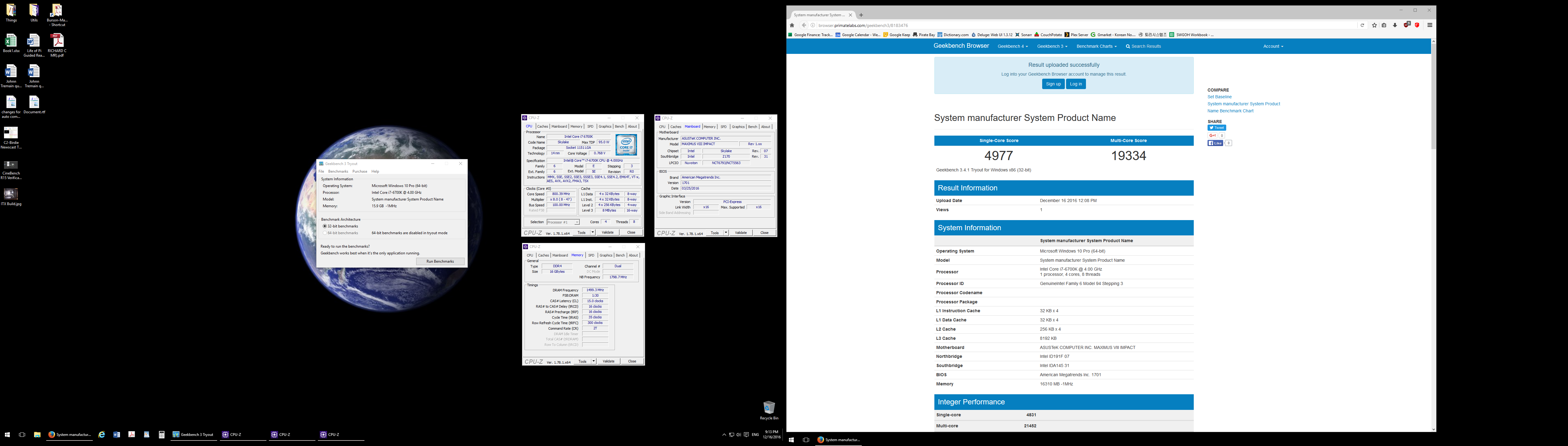This screenshot has width=1568, height=446.
Task: Click Validate in CPU-Z Memory window
Action: coord(609,362)
